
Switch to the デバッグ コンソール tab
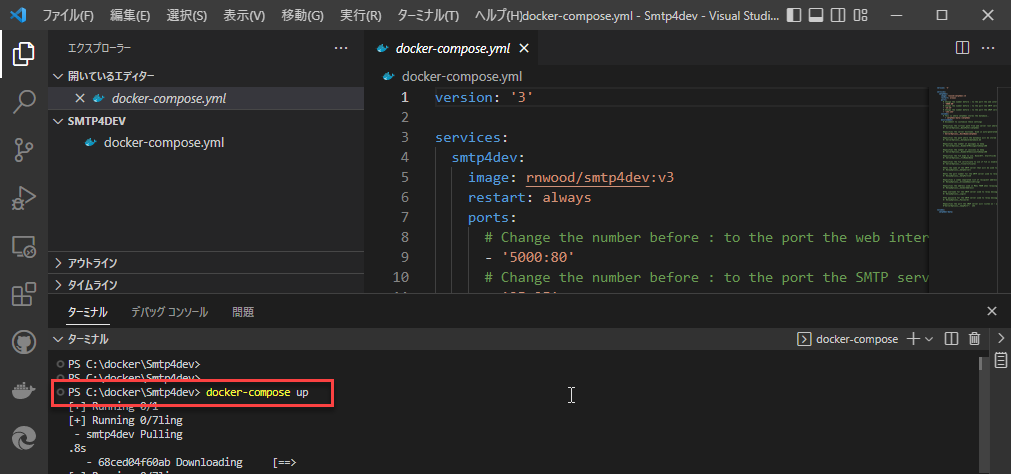pyautogui.click(x=169, y=312)
